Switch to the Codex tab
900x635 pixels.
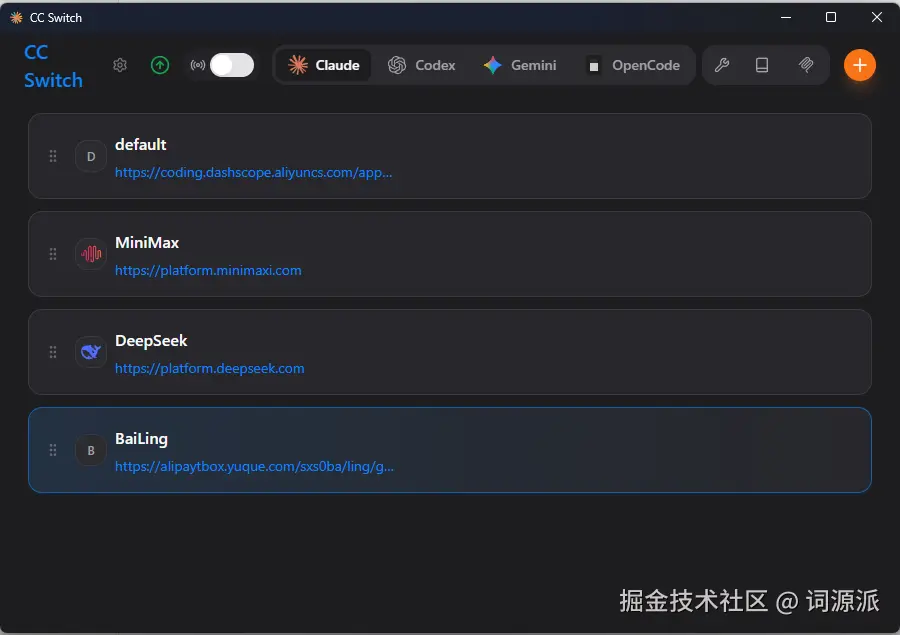click(421, 65)
